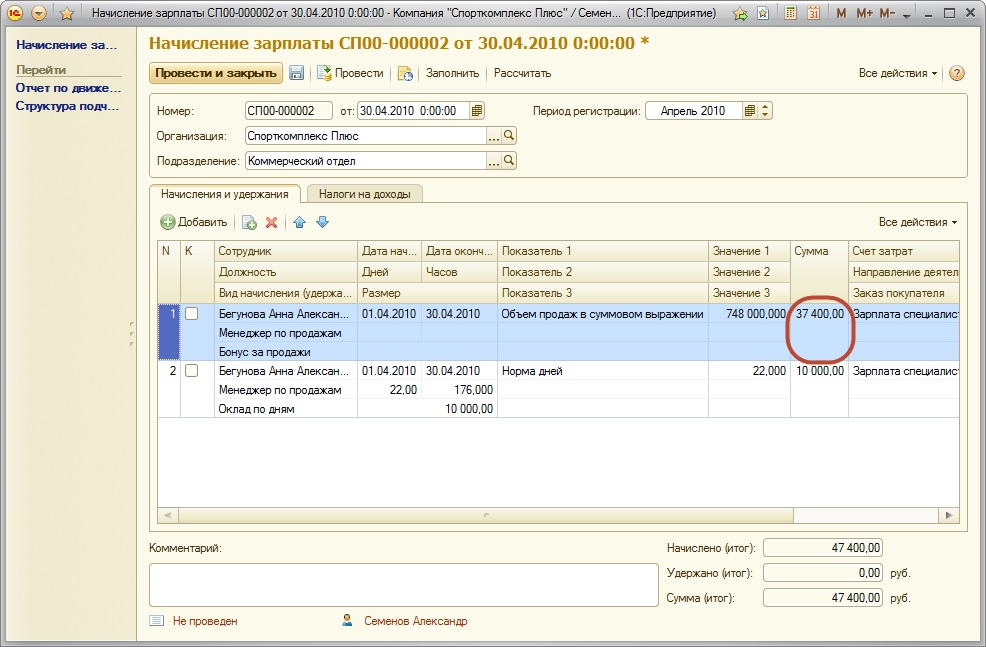Delete row with red X icon
This screenshot has height=647, width=986.
click(271, 222)
